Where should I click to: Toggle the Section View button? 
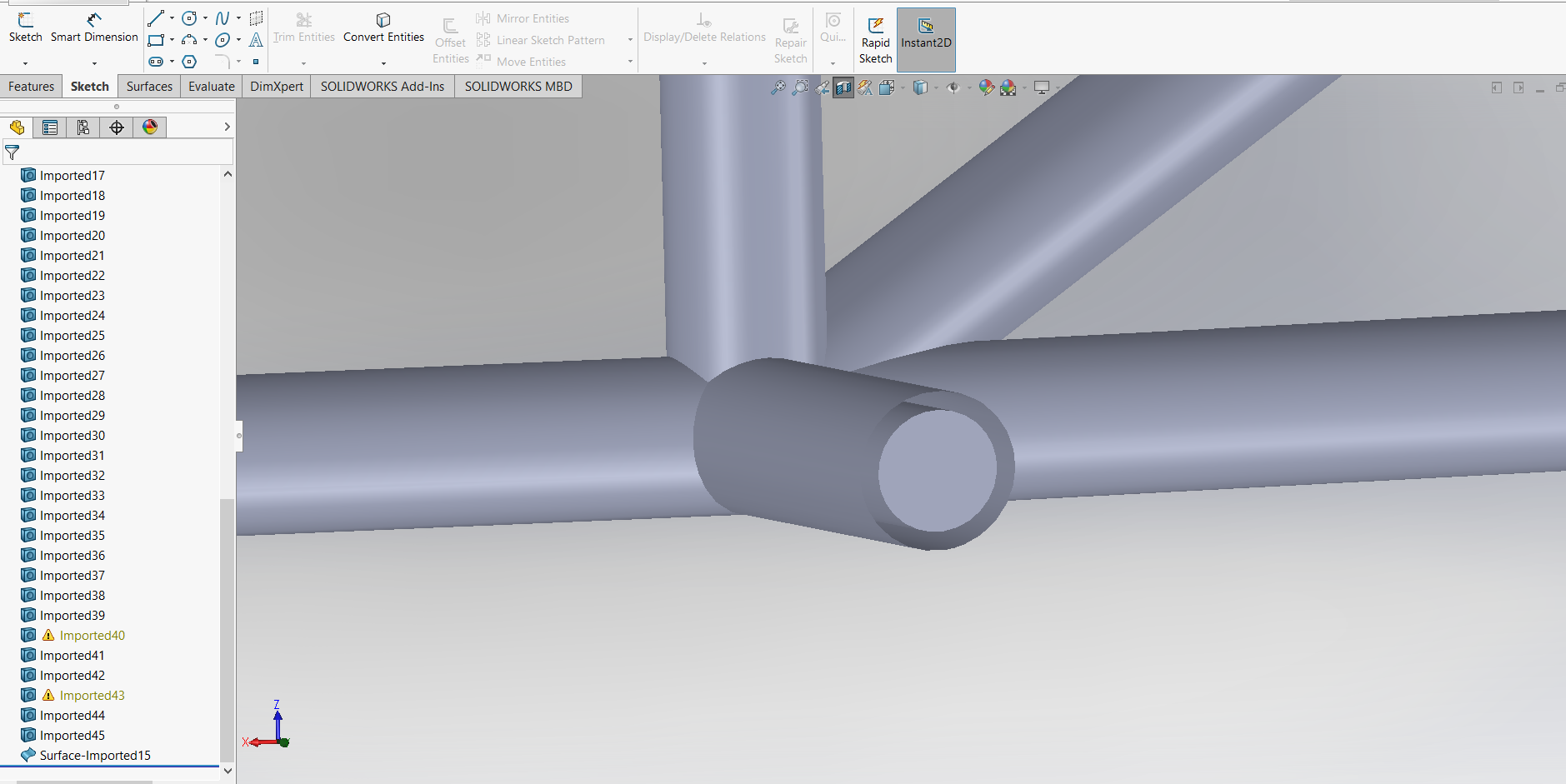843,87
